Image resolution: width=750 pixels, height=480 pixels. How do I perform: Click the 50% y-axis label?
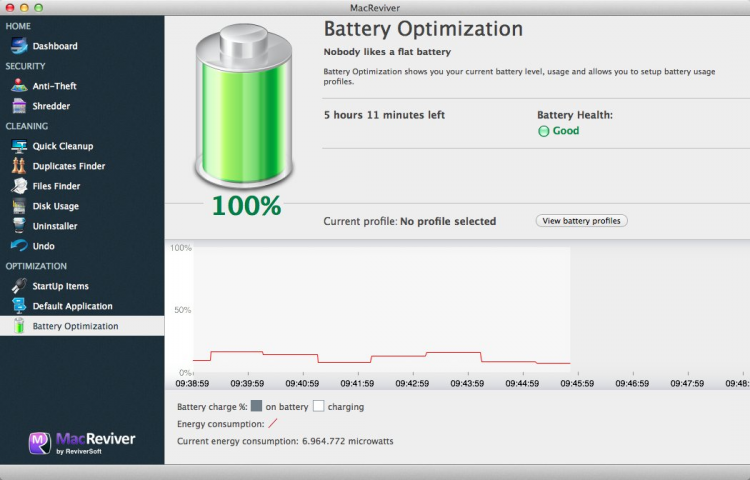coord(183,310)
